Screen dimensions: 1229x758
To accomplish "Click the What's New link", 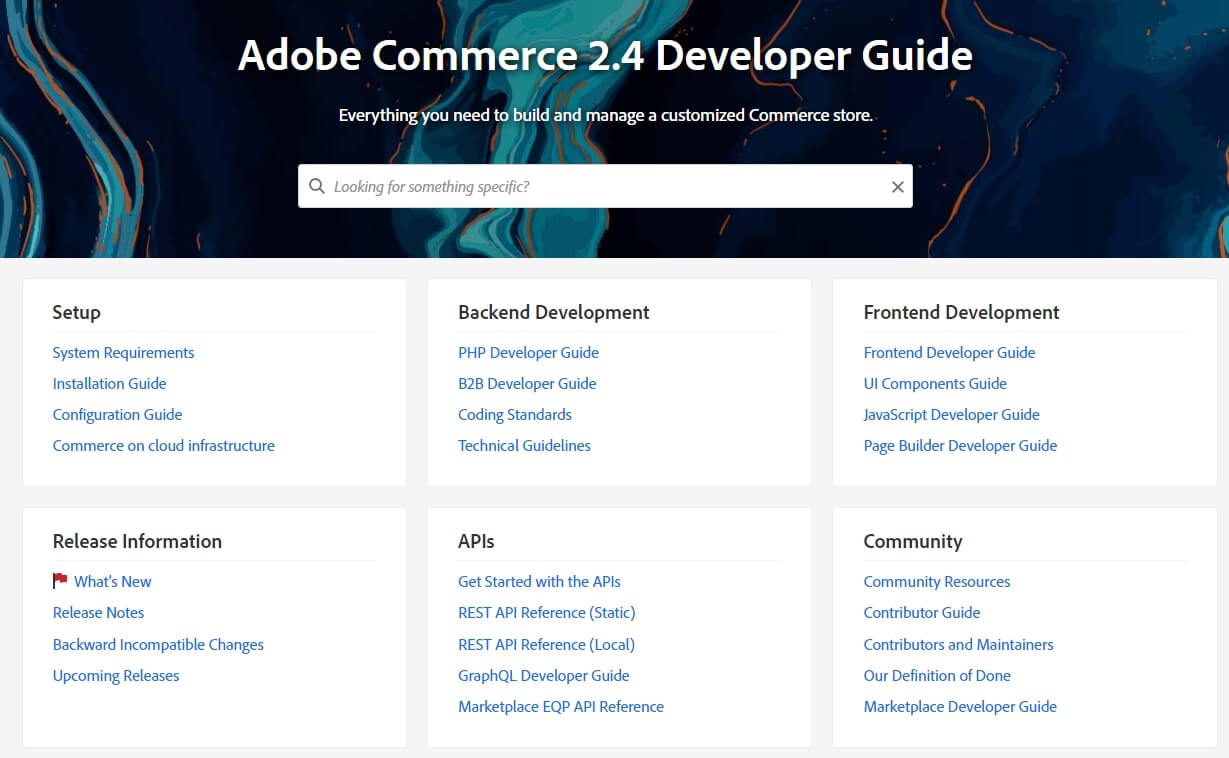I will pos(113,581).
